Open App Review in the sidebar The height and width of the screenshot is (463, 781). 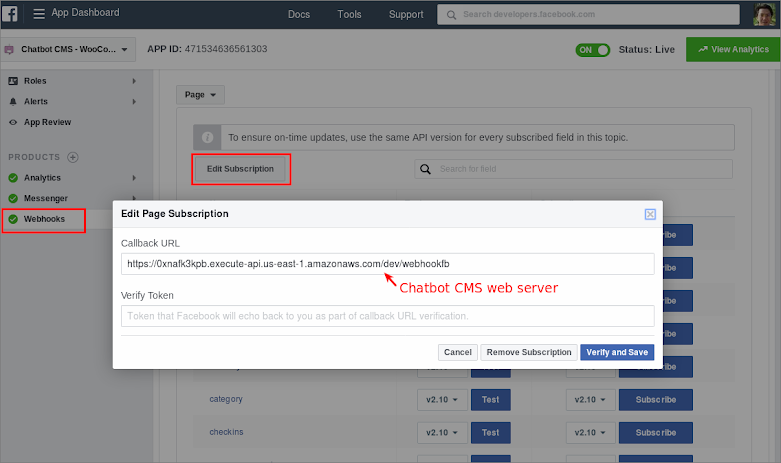47,122
